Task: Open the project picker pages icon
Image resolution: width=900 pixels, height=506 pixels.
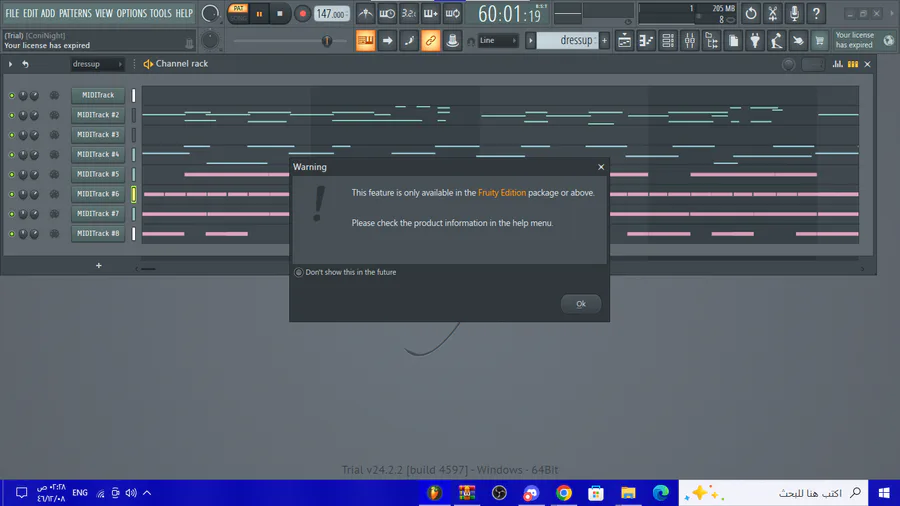Action: click(x=734, y=41)
